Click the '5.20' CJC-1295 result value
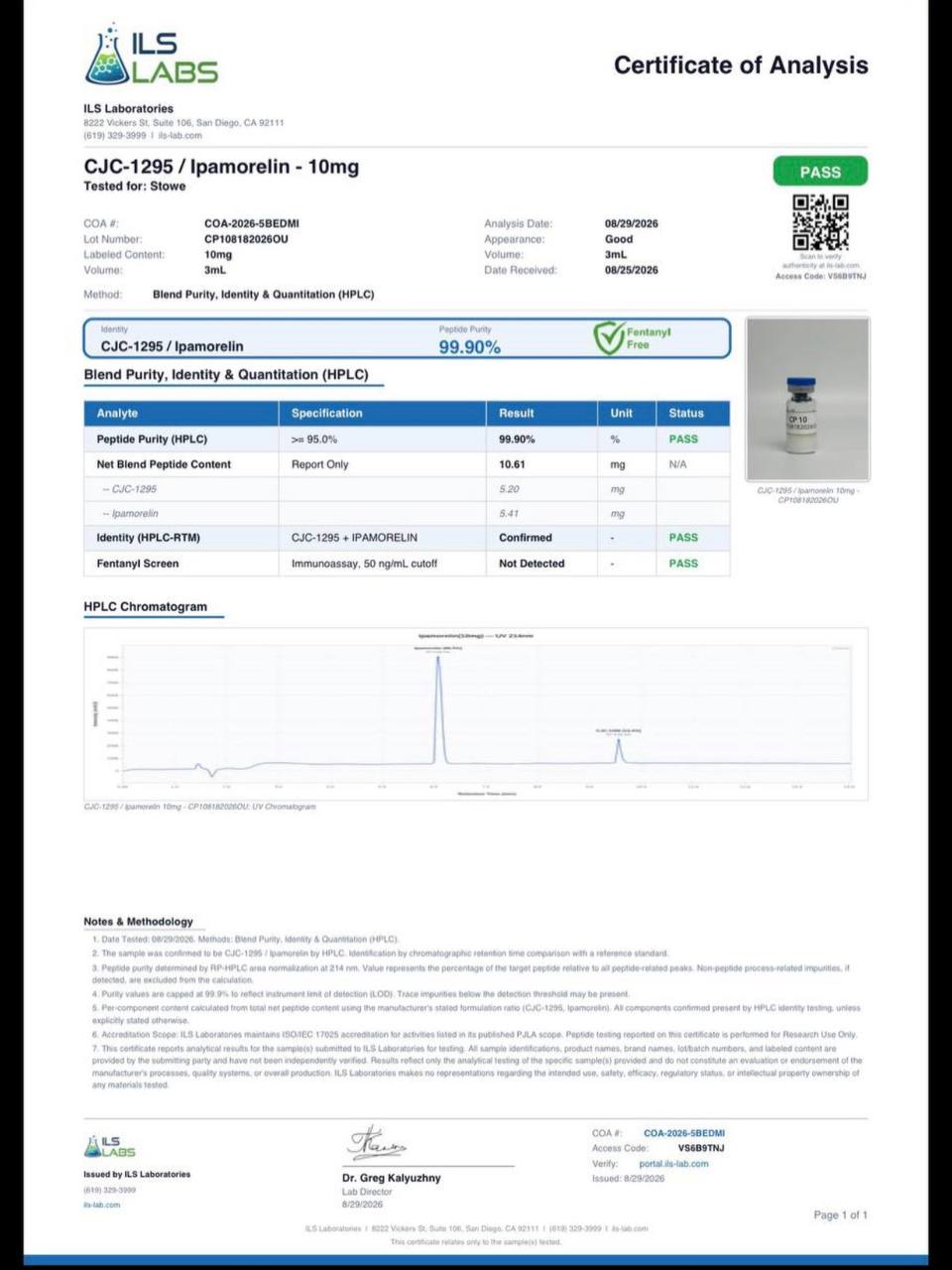Screen dimensions: 952x1270 [510, 489]
